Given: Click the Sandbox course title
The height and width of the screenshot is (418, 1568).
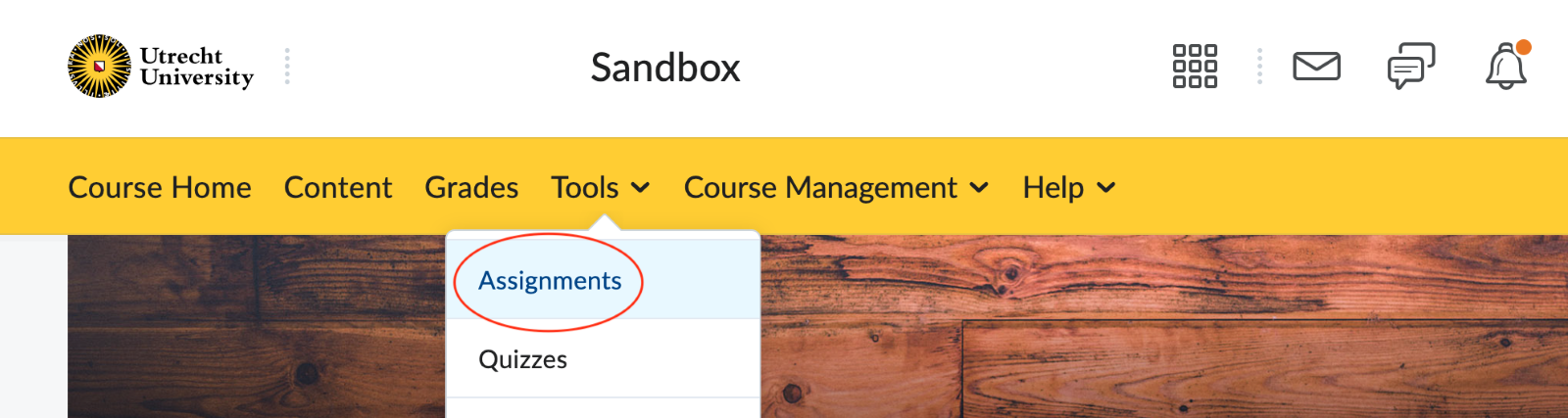Looking at the screenshot, I should click(x=665, y=68).
